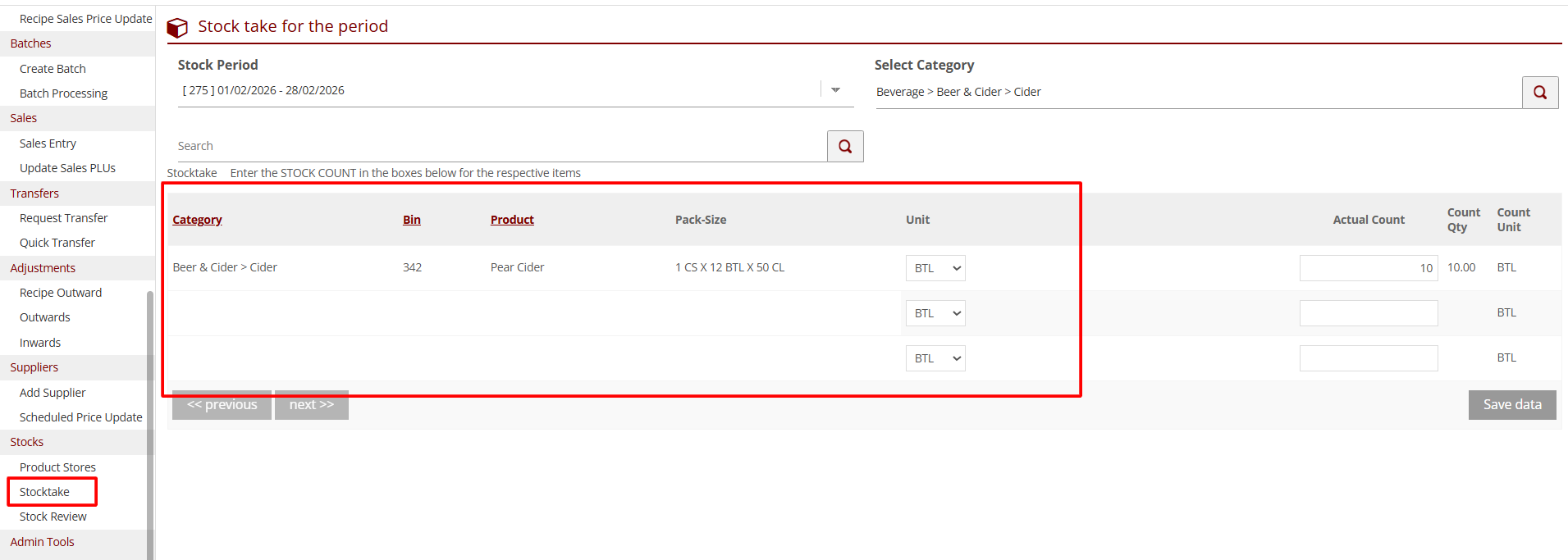Click the Search text input field

pos(501,146)
